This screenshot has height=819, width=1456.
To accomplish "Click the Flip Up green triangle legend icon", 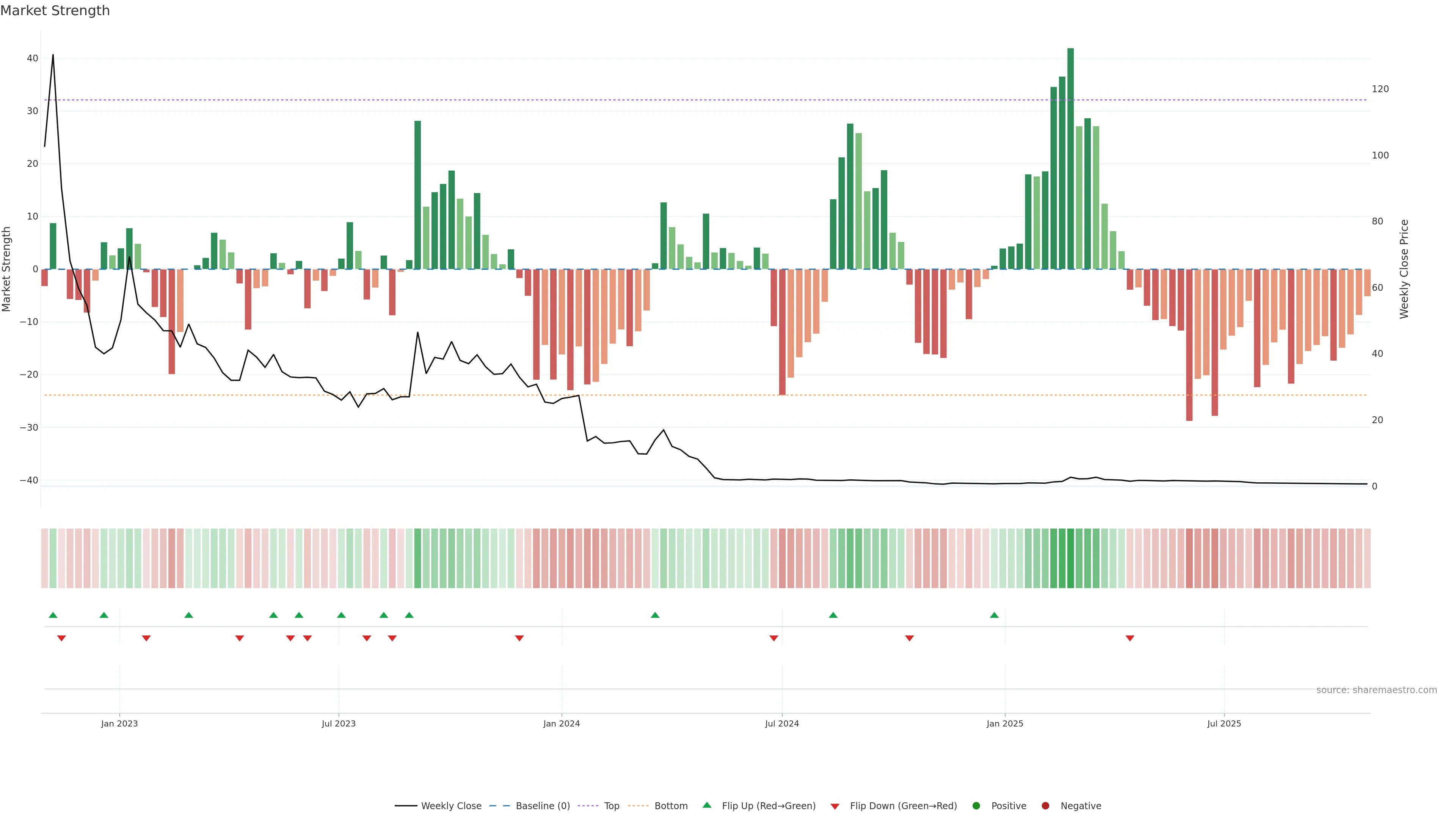I will pyautogui.click(x=706, y=805).
